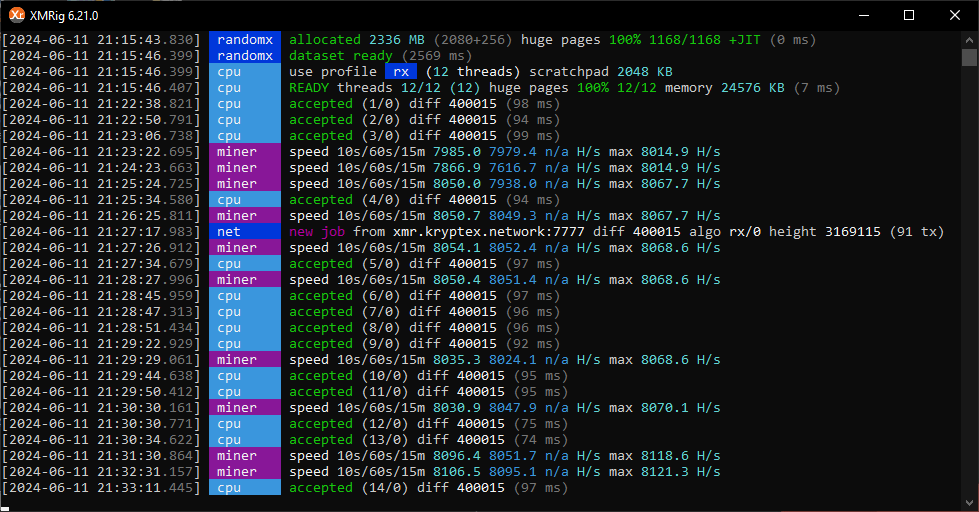Click the 'dataset ready' text
This screenshot has height=512, width=979.
(340, 56)
